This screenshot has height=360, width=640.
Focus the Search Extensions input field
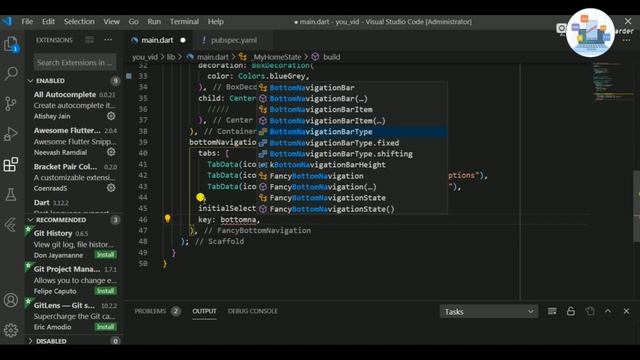pyautogui.click(x=75, y=62)
